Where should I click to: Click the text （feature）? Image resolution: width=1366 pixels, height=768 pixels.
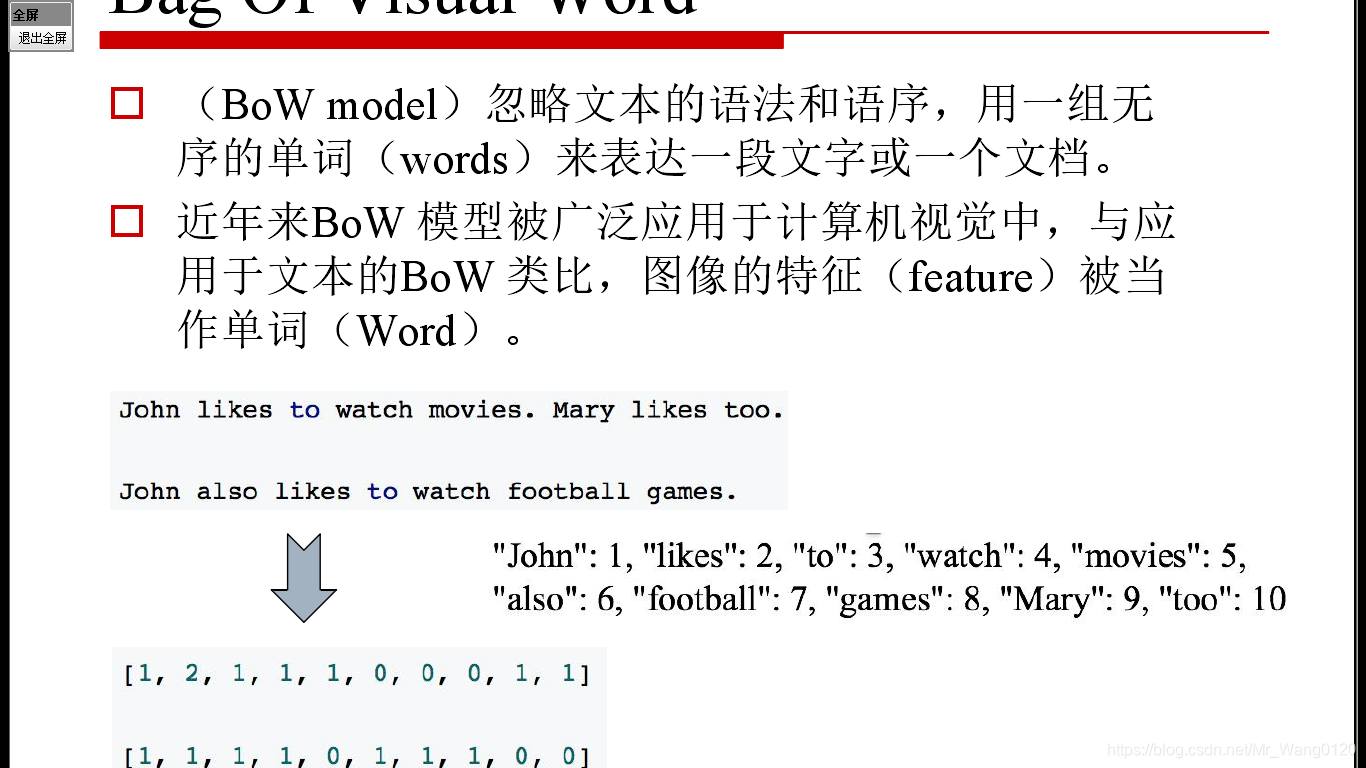coord(970,277)
